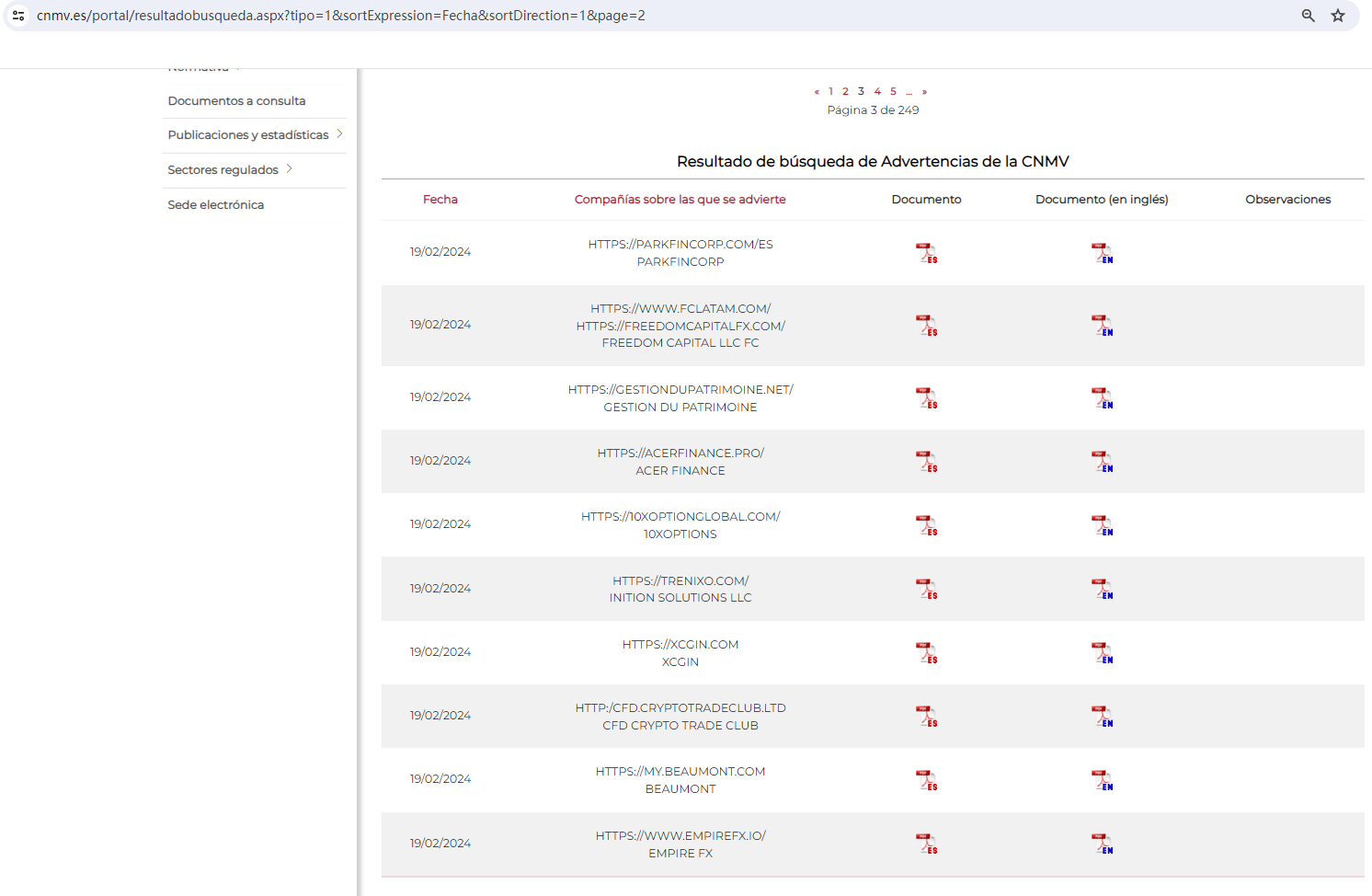Viewport: 1372px width, 896px height.
Task: Expand Publicaciones y estadísticas submenu arrow
Action: (339, 134)
